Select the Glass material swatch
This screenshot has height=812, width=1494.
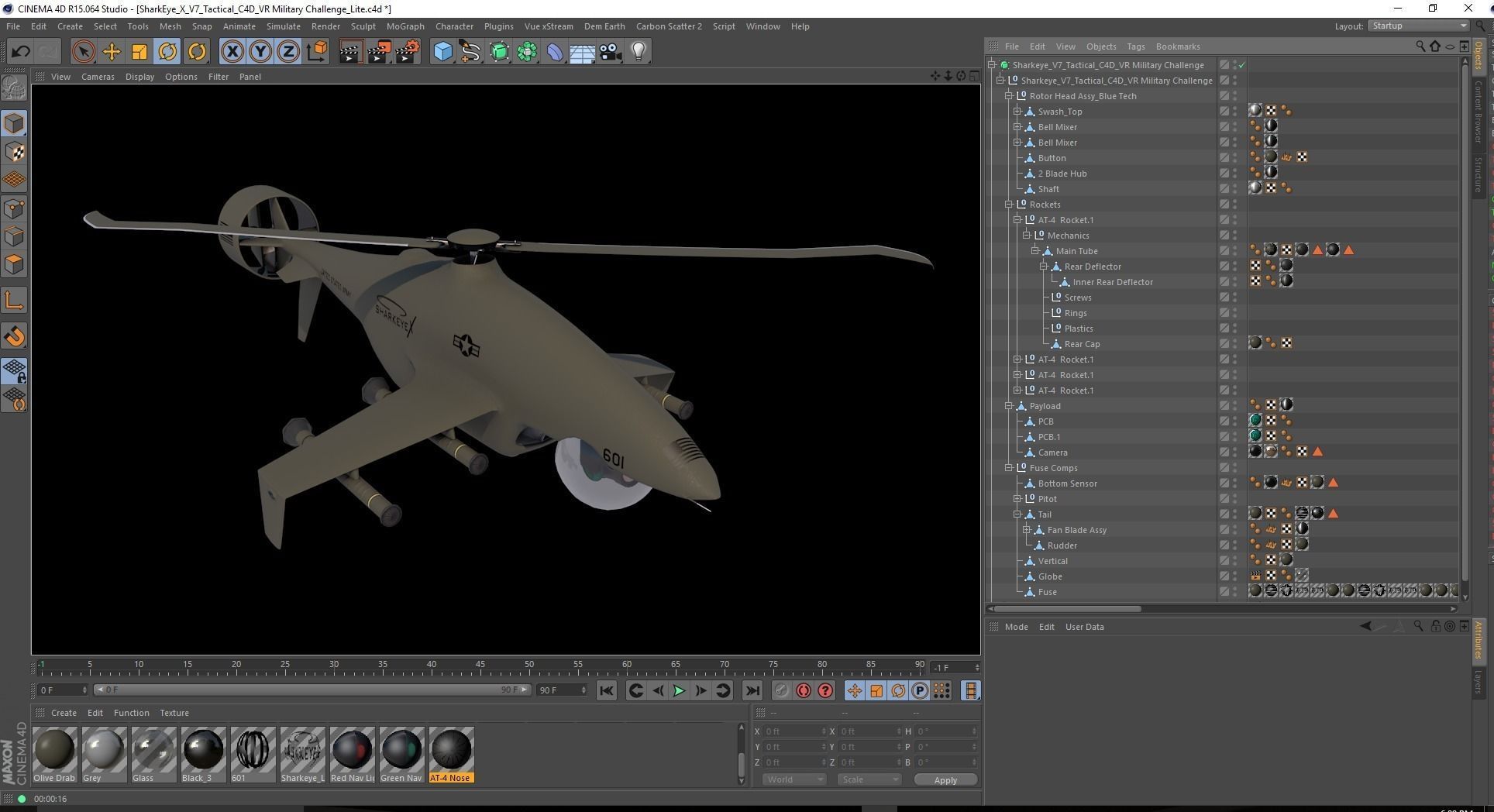tap(153, 755)
